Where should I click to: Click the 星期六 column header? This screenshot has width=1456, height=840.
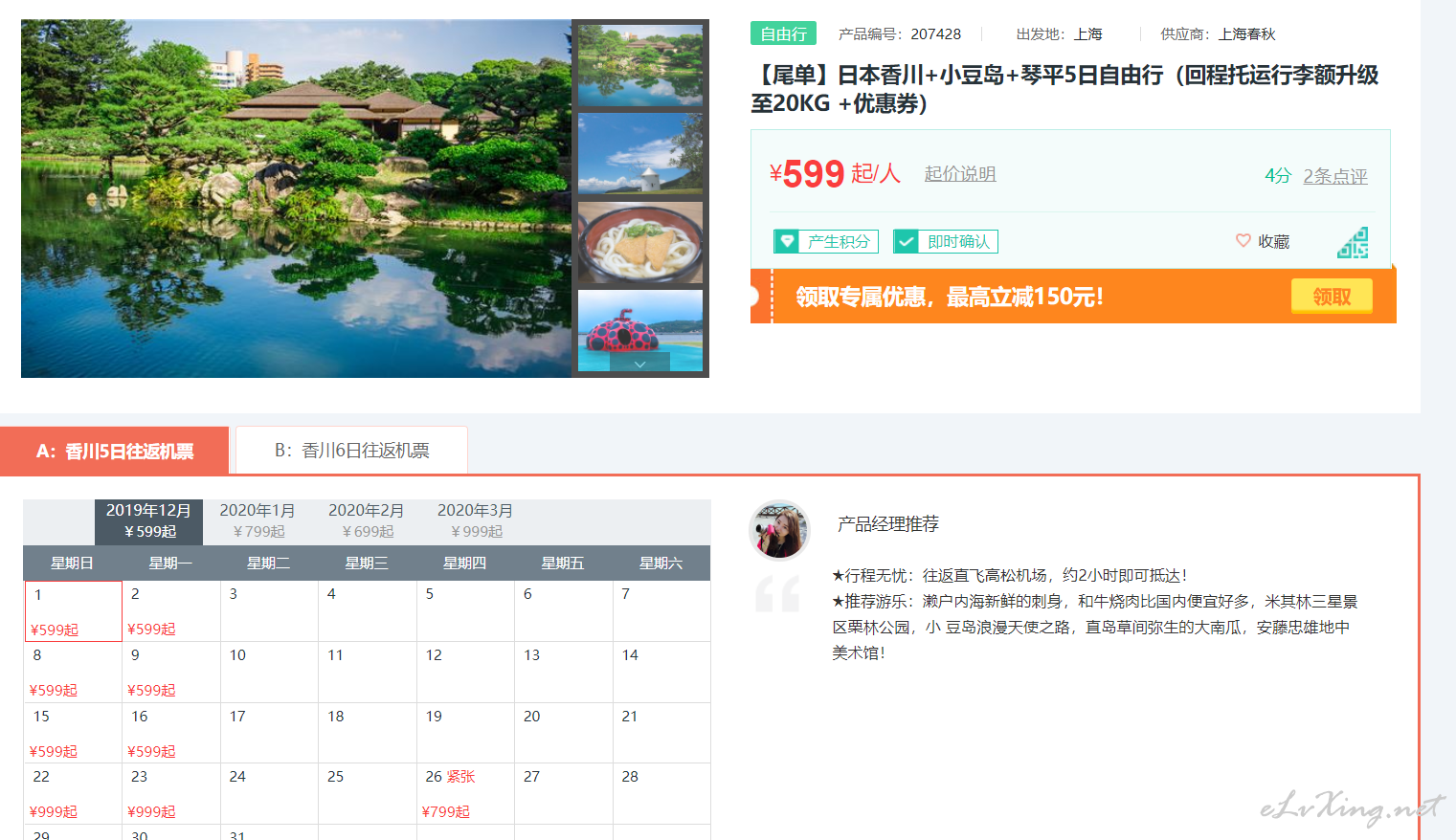661,564
